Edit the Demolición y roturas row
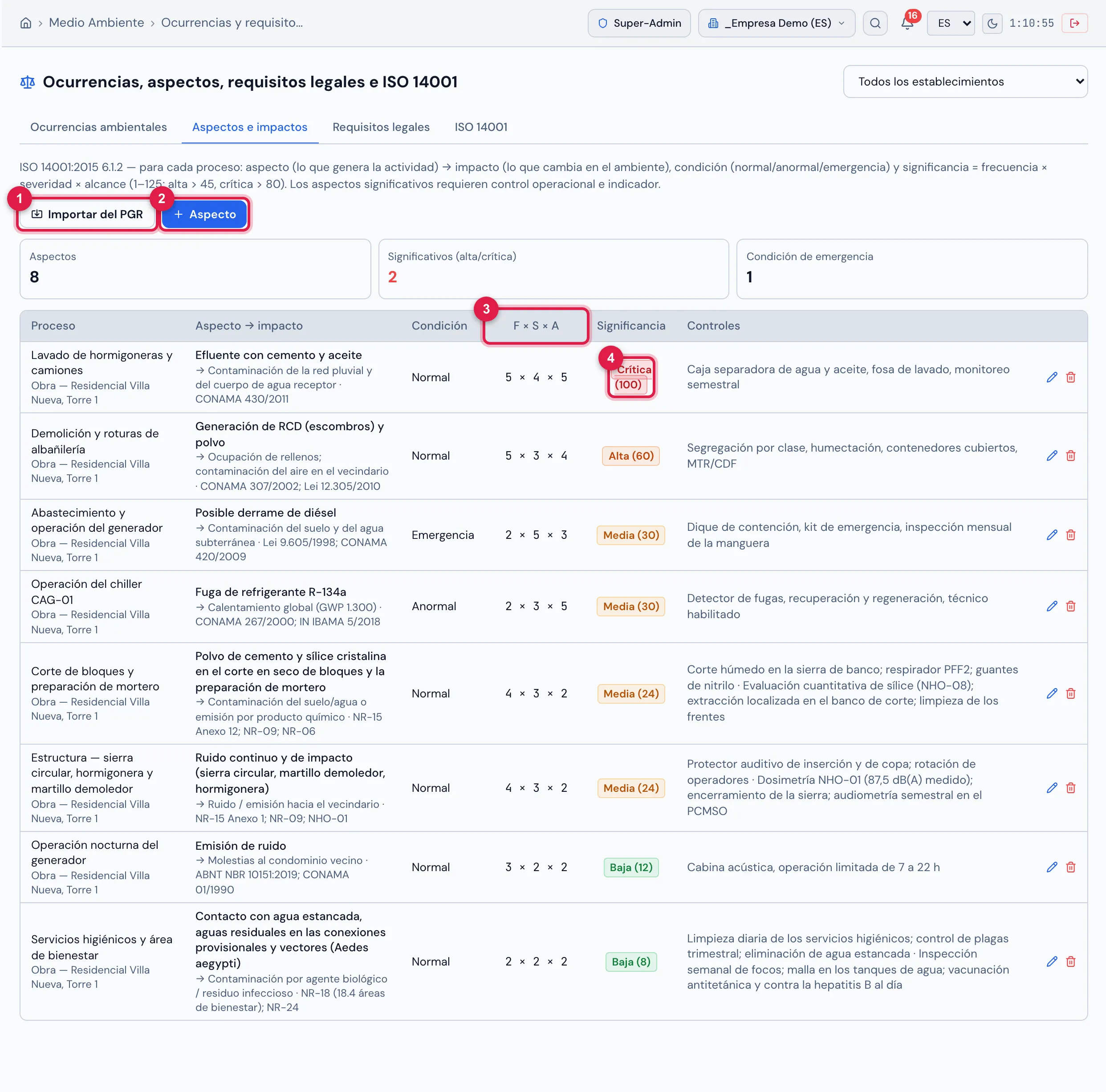The image size is (1106, 1092). pyautogui.click(x=1052, y=456)
